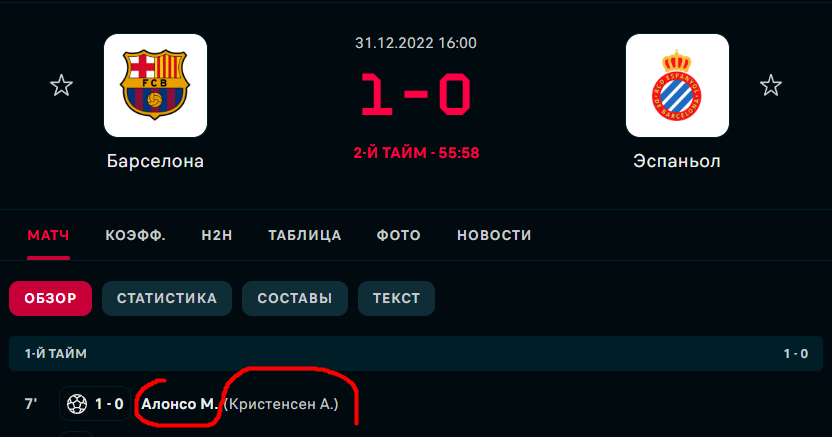Open the Espanyol club crest logo
Viewport: 832px width, 437px height.
pyautogui.click(x=677, y=85)
